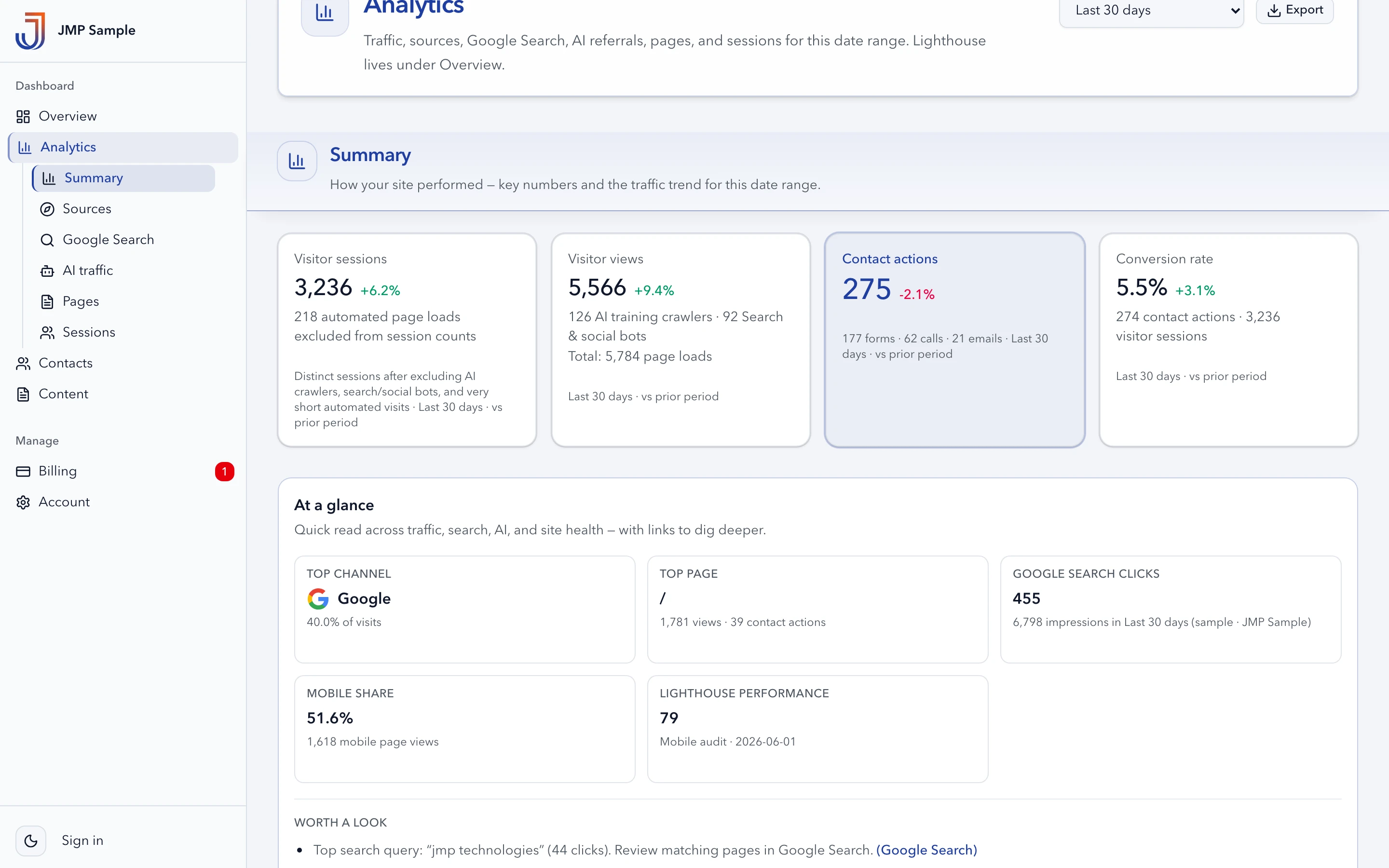Click the Billing credit card icon
This screenshot has width=1389, height=868.
pos(23,471)
